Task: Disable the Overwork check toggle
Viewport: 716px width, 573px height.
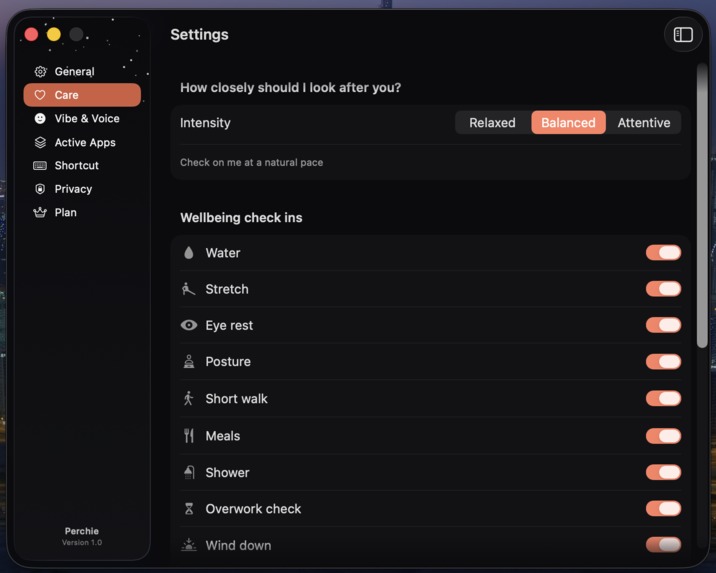Action: (663, 508)
